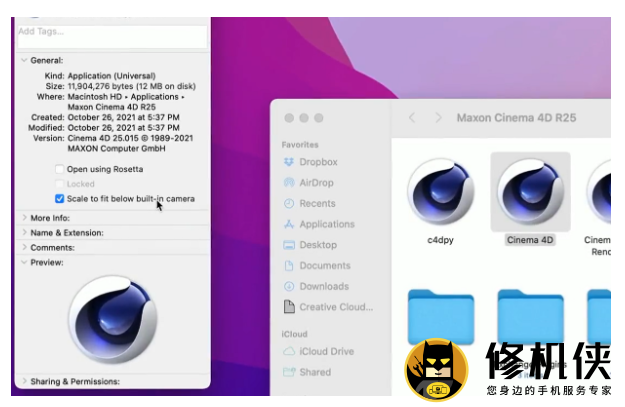The height and width of the screenshot is (407, 625).
Task: Collapse the Preview section
Action: [x=24, y=262]
